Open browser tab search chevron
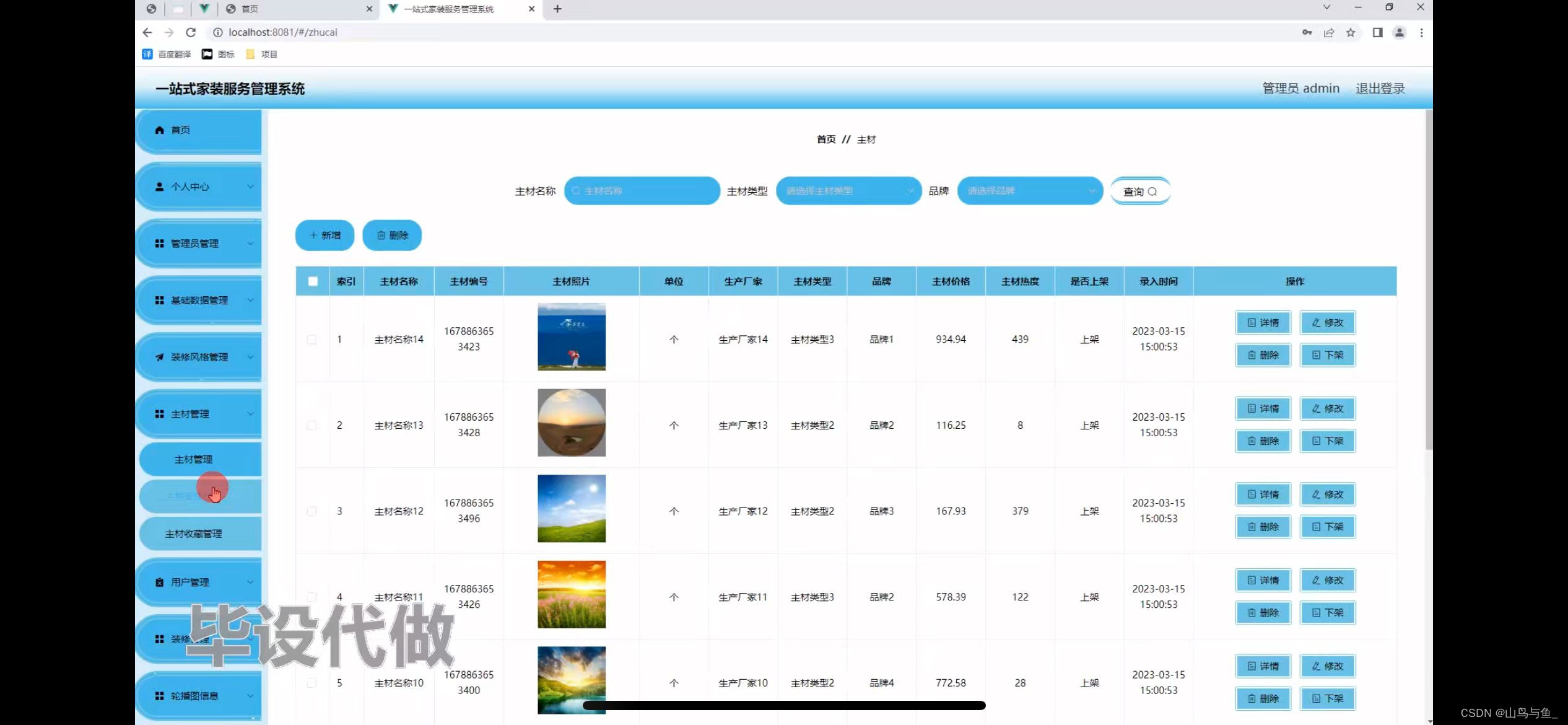The height and width of the screenshot is (725, 1568). pos(1326,7)
